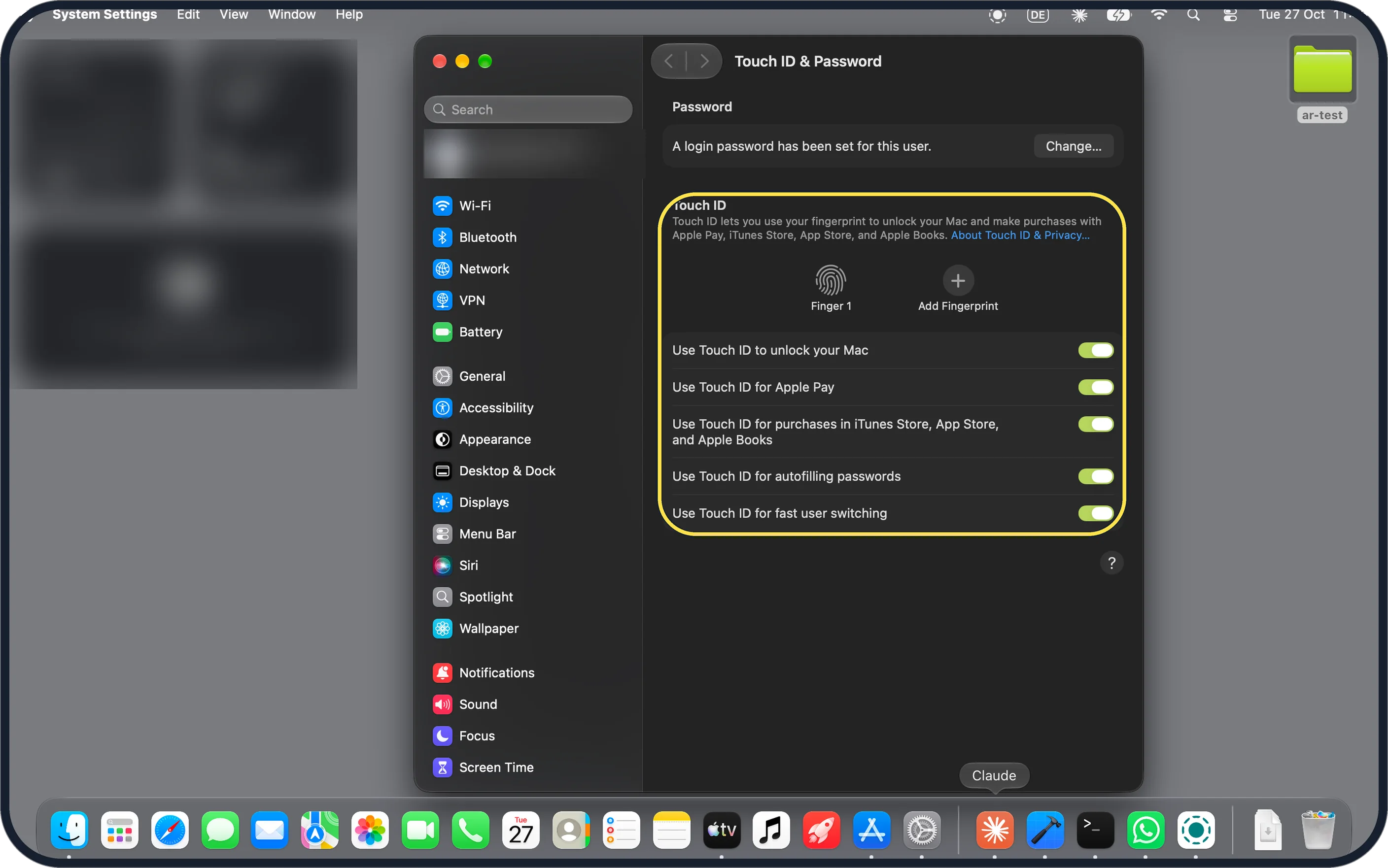
Task: Click the Change... password button
Action: pos(1074,146)
